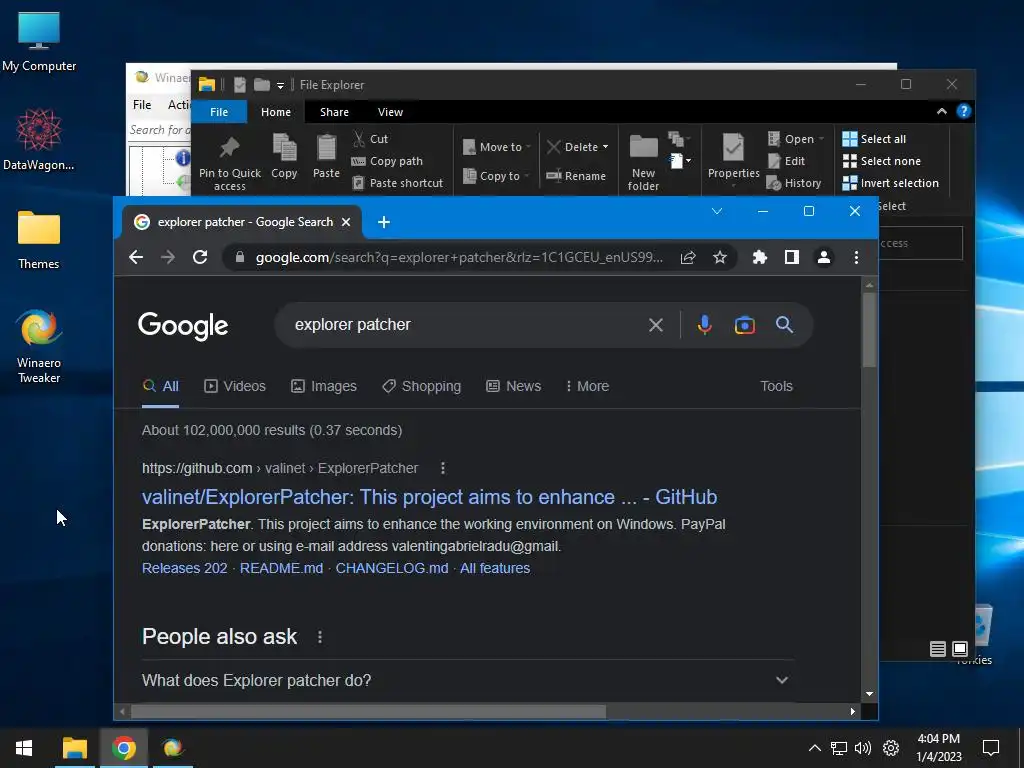The height and width of the screenshot is (768, 1024).
Task: Click Chrome vertical scrollbar thumb
Action: tap(869, 329)
